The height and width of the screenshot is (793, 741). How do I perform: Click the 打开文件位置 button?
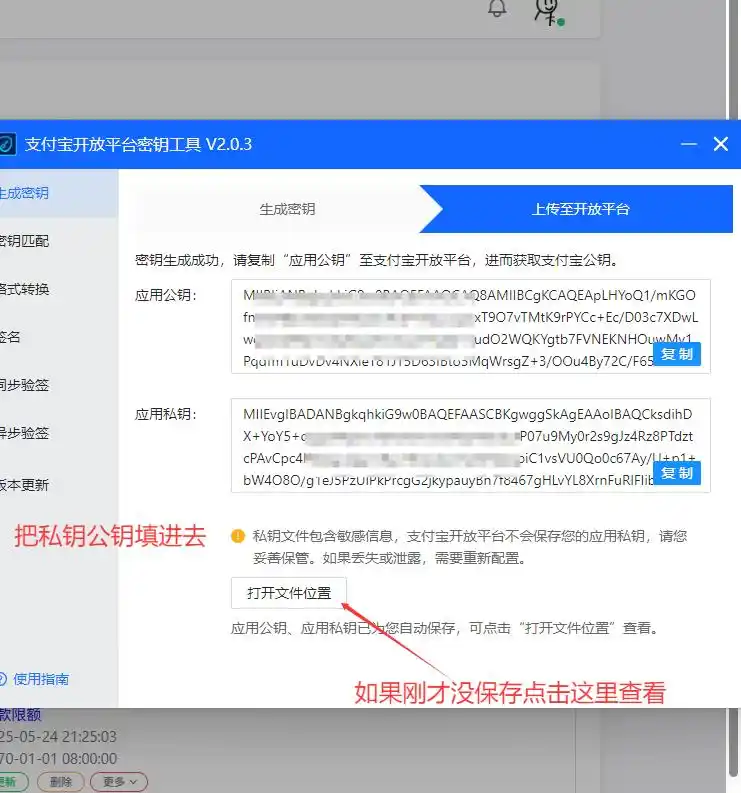click(x=289, y=592)
